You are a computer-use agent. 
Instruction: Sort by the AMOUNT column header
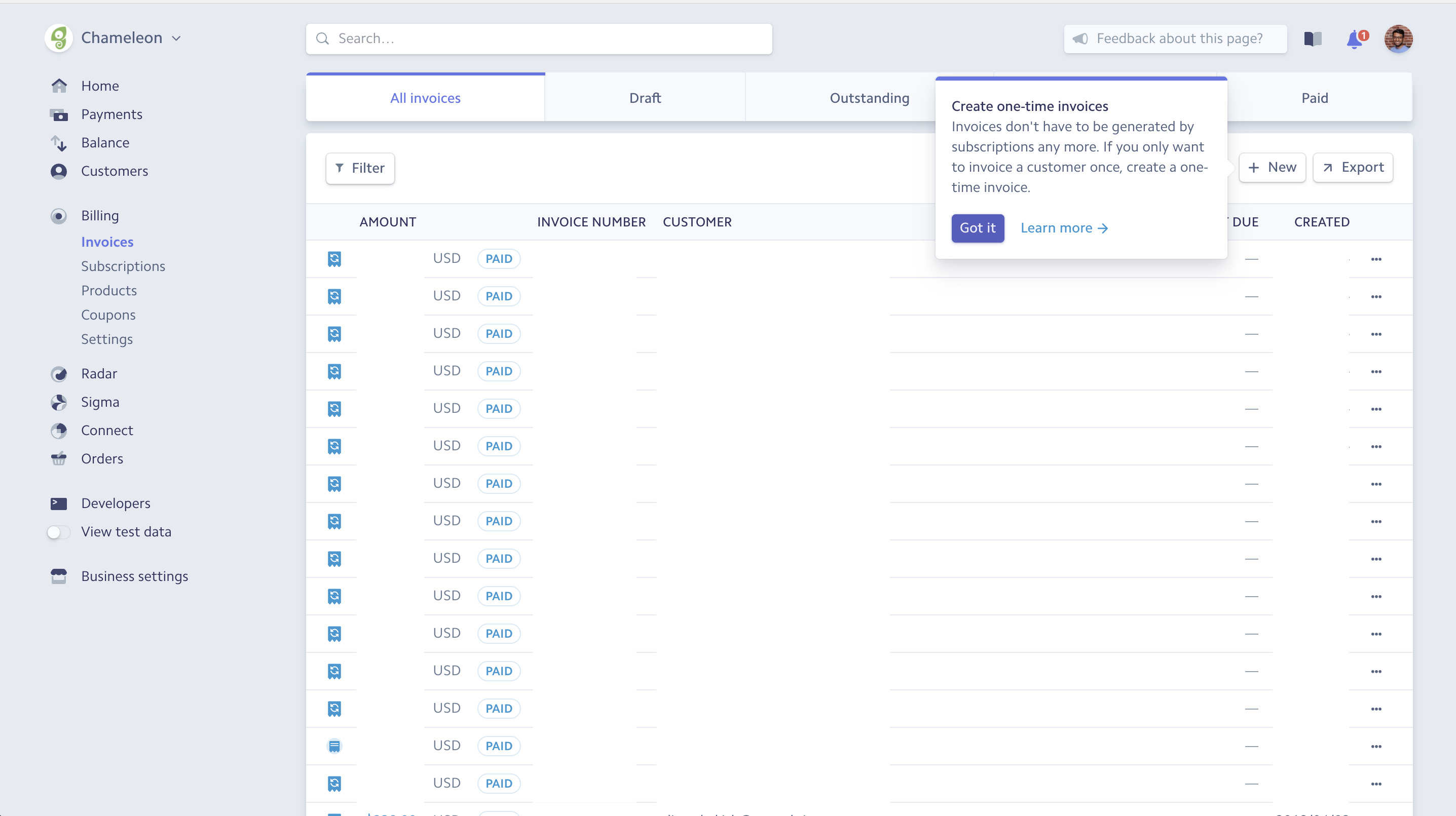point(388,222)
